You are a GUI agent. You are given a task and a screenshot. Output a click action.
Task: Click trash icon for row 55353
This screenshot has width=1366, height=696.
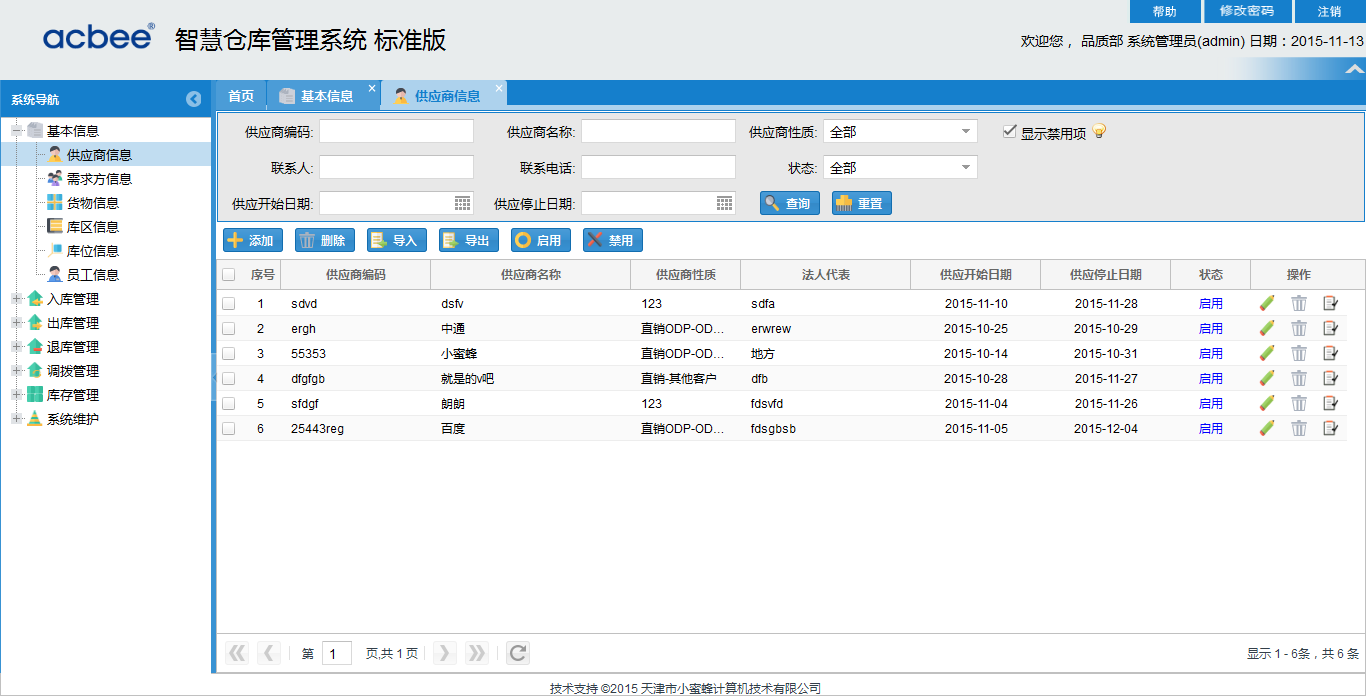(x=1299, y=353)
